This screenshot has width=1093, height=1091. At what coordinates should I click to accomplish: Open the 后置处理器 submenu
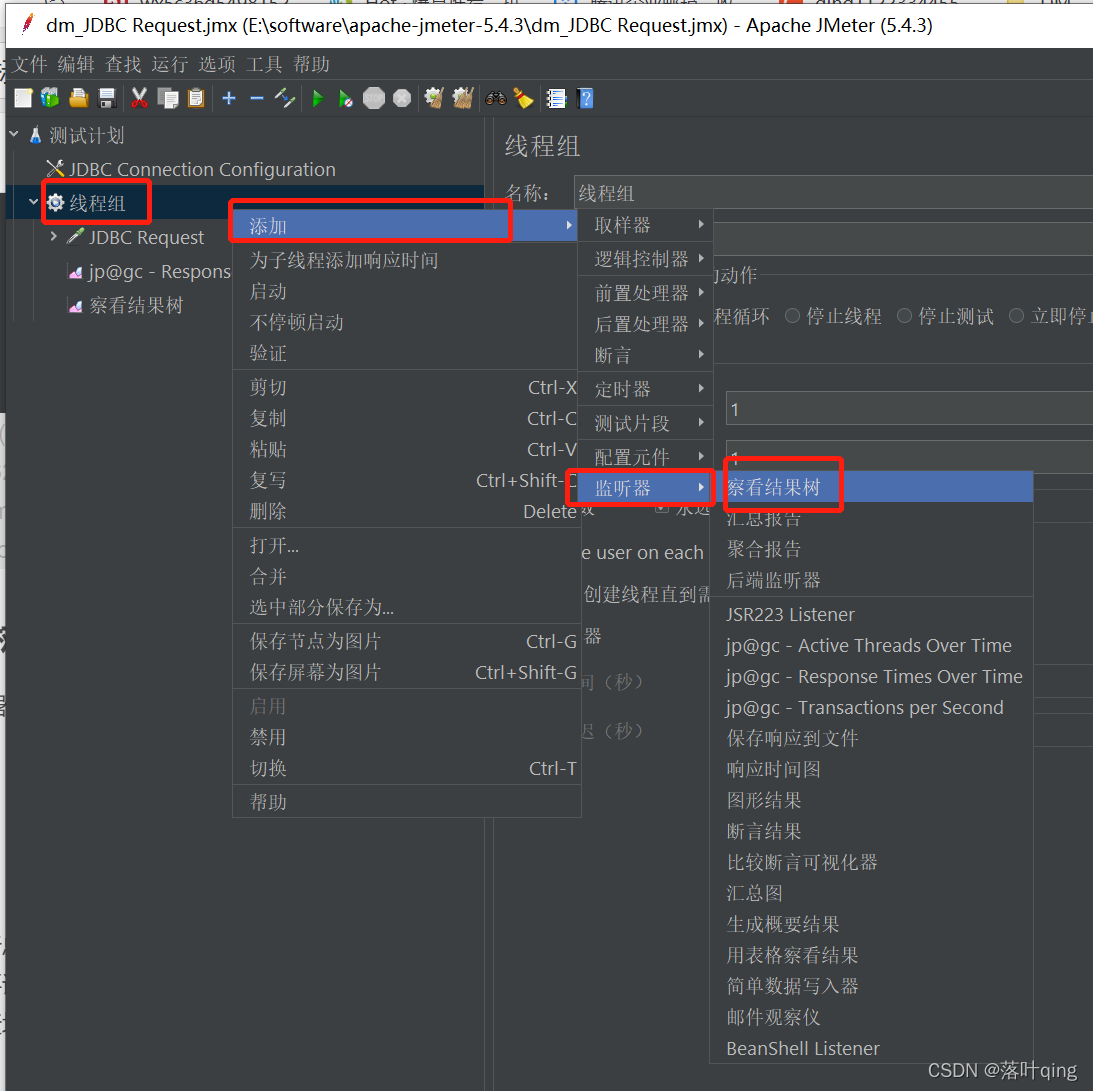(x=646, y=324)
